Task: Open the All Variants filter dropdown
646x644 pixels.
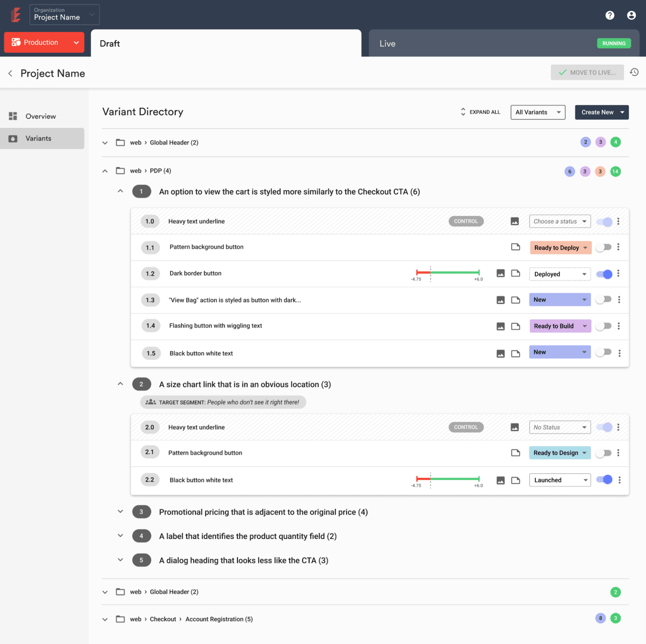Action: (x=538, y=112)
